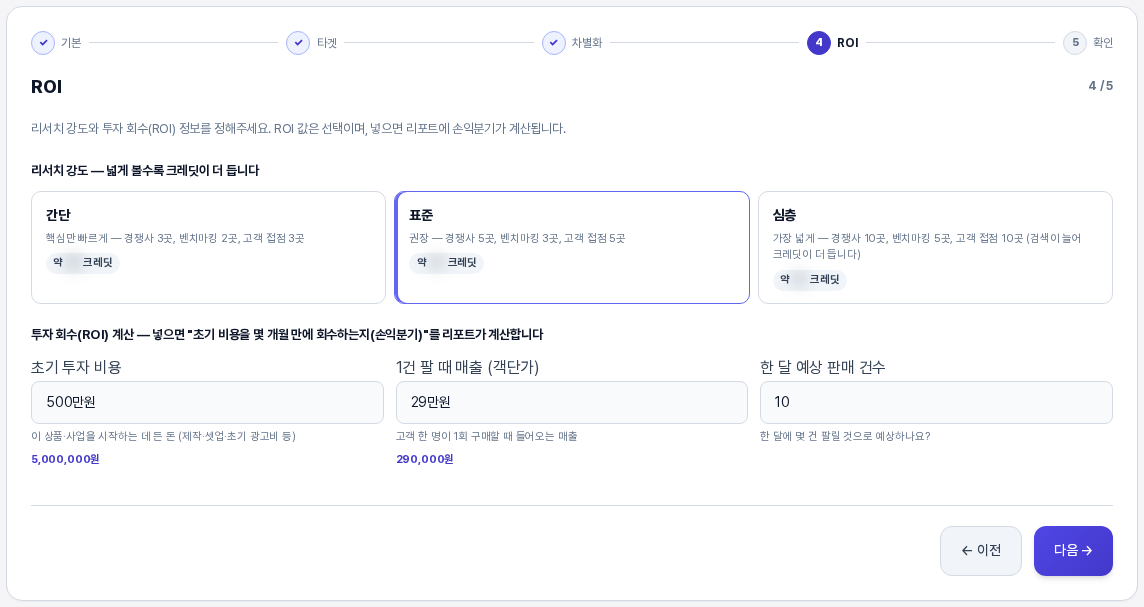Click the 권장 description in 표준 card
The height and width of the screenshot is (607, 1144).
coord(517,239)
